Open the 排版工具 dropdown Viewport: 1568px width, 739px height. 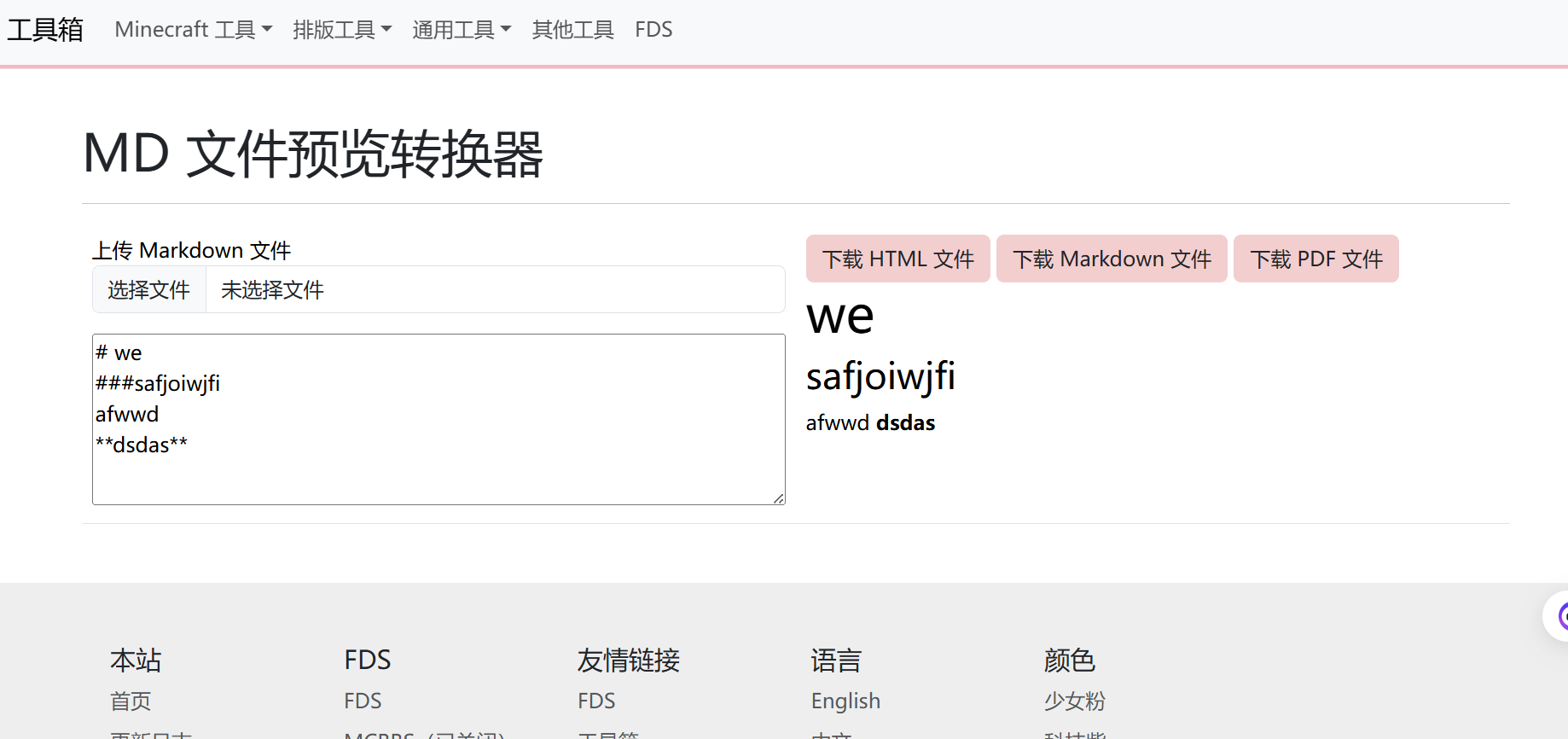click(342, 30)
